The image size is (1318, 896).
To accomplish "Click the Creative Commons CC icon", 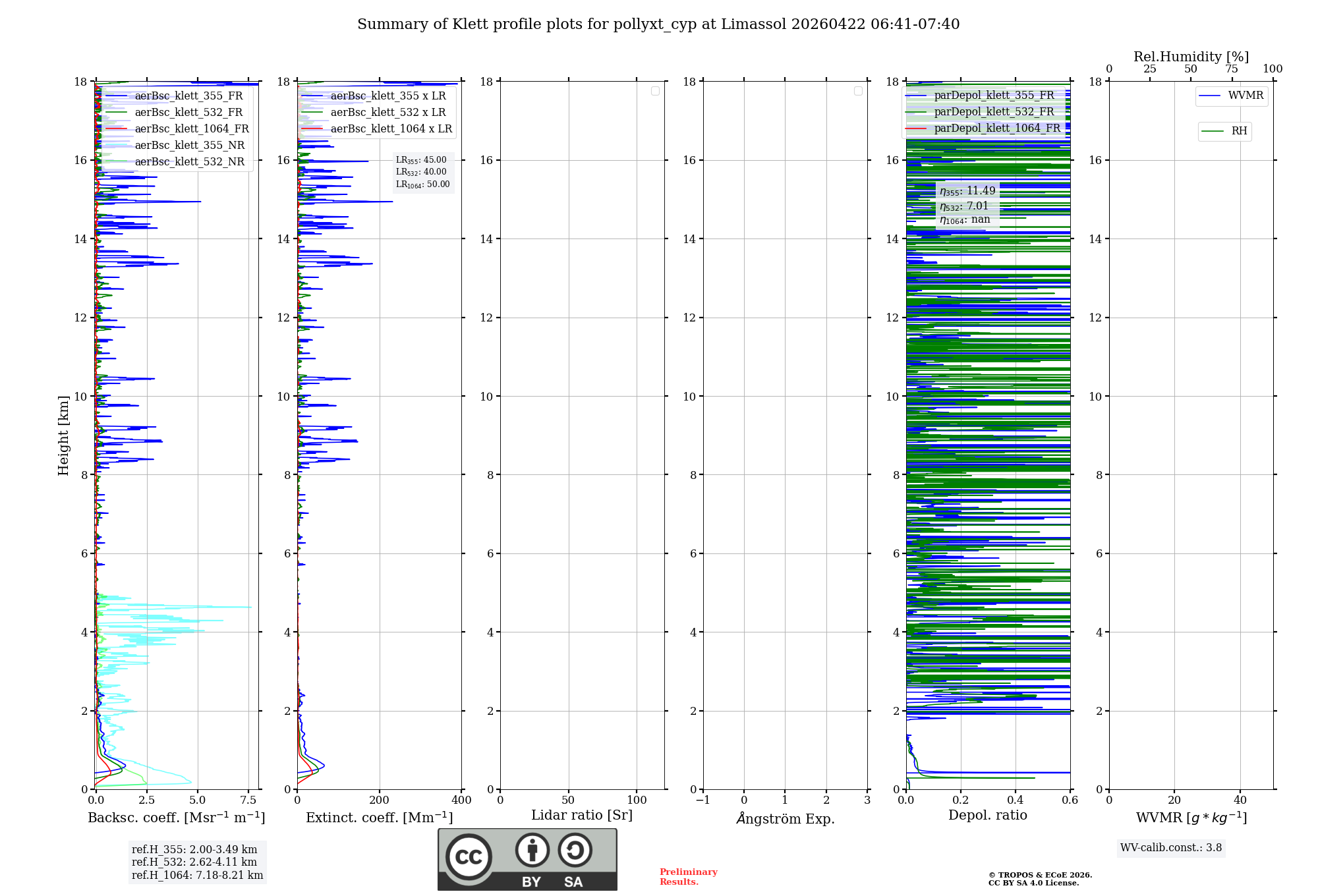I will (469, 857).
